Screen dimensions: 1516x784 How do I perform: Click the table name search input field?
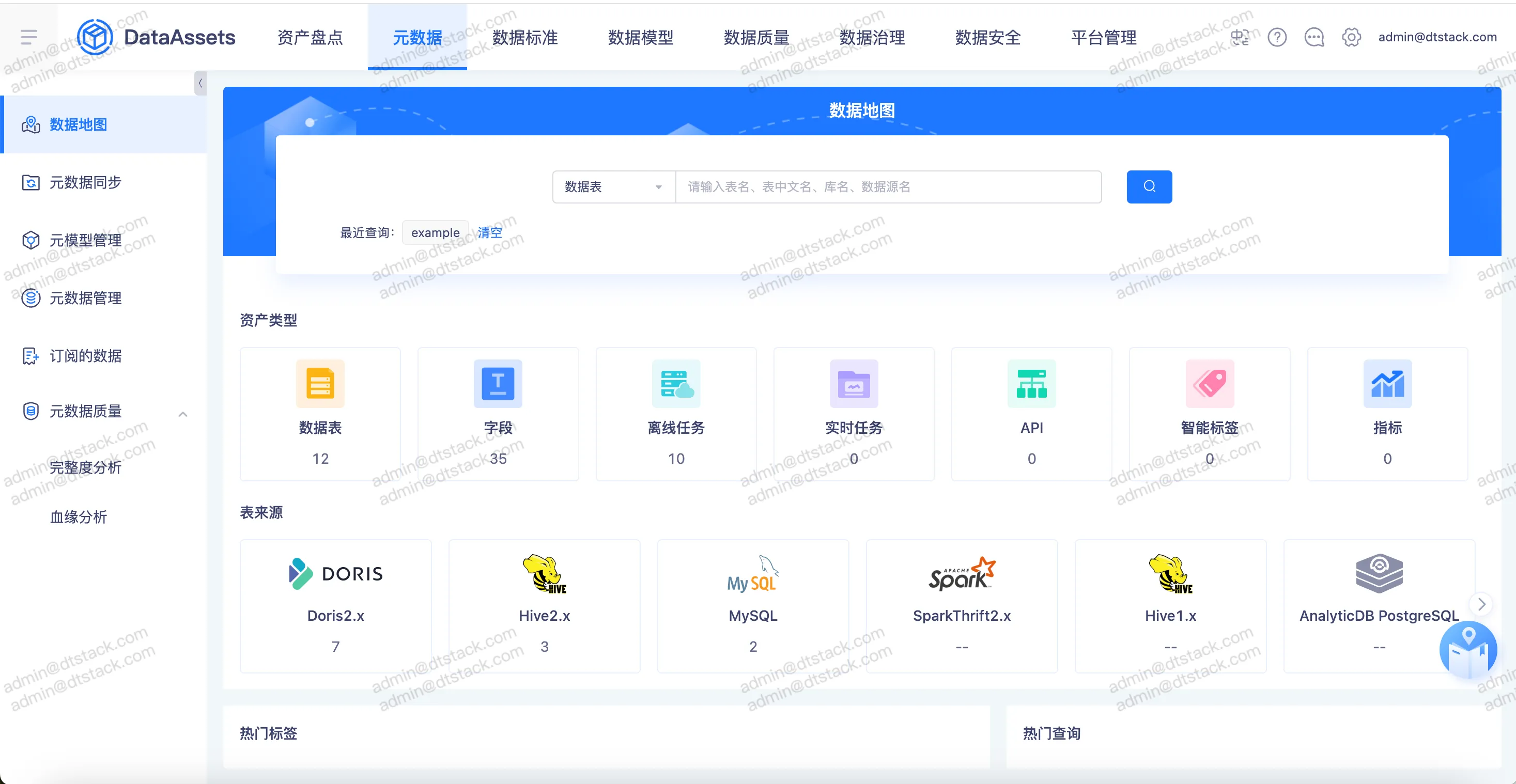[x=888, y=187]
